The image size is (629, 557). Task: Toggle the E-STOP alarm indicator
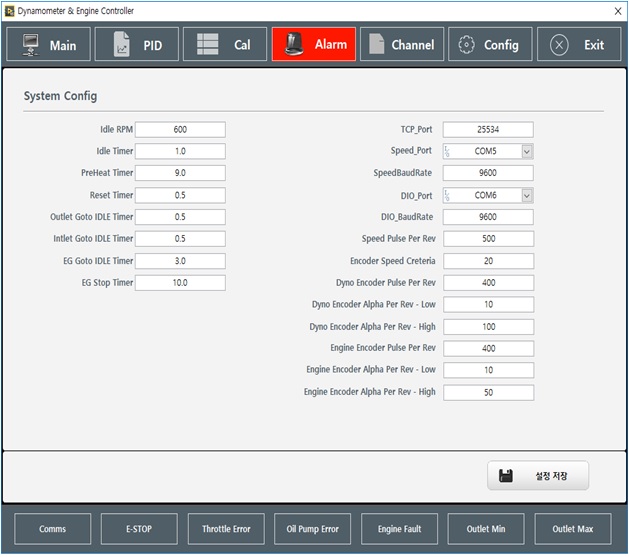(x=139, y=529)
